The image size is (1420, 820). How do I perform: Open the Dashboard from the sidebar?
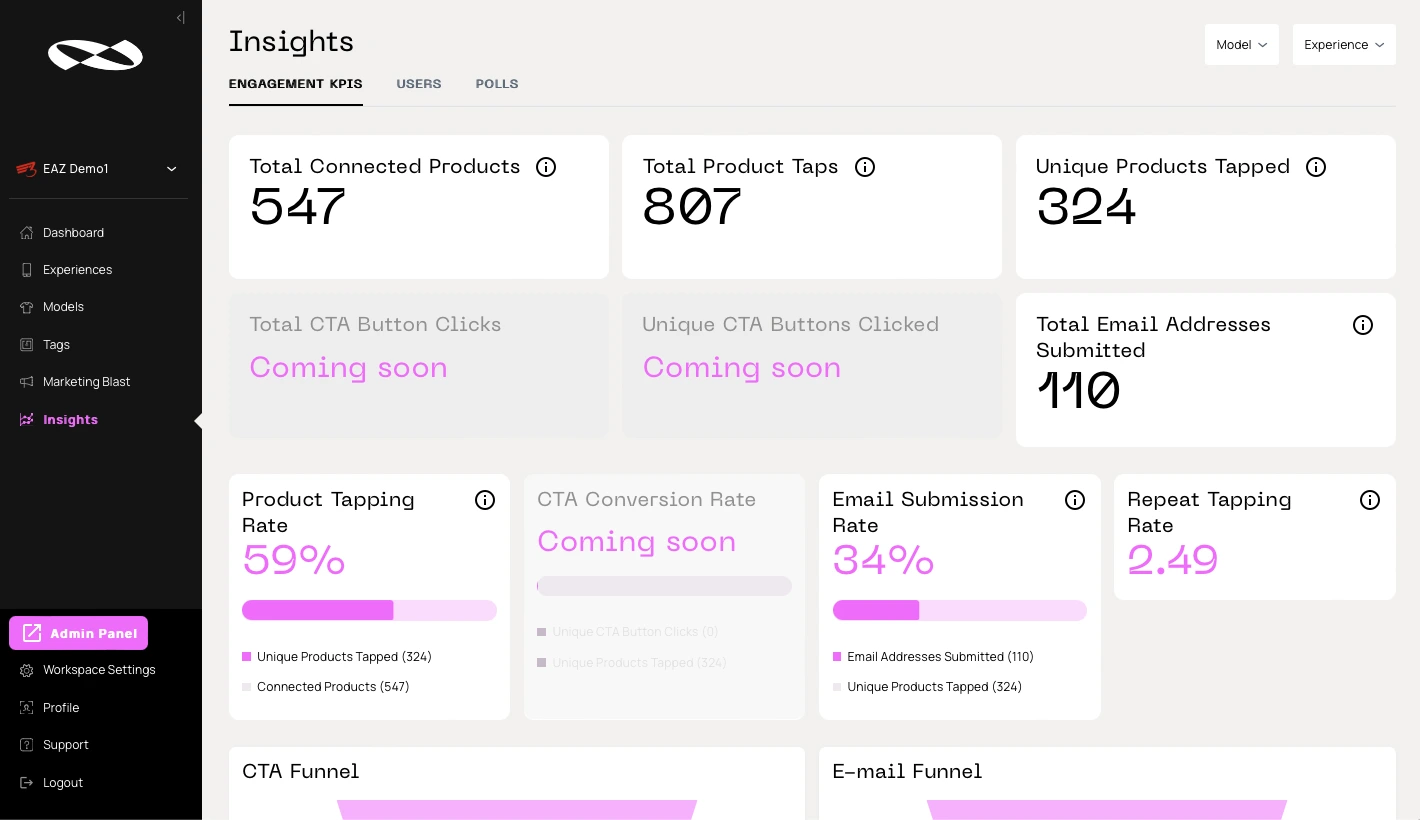[x=27, y=232]
